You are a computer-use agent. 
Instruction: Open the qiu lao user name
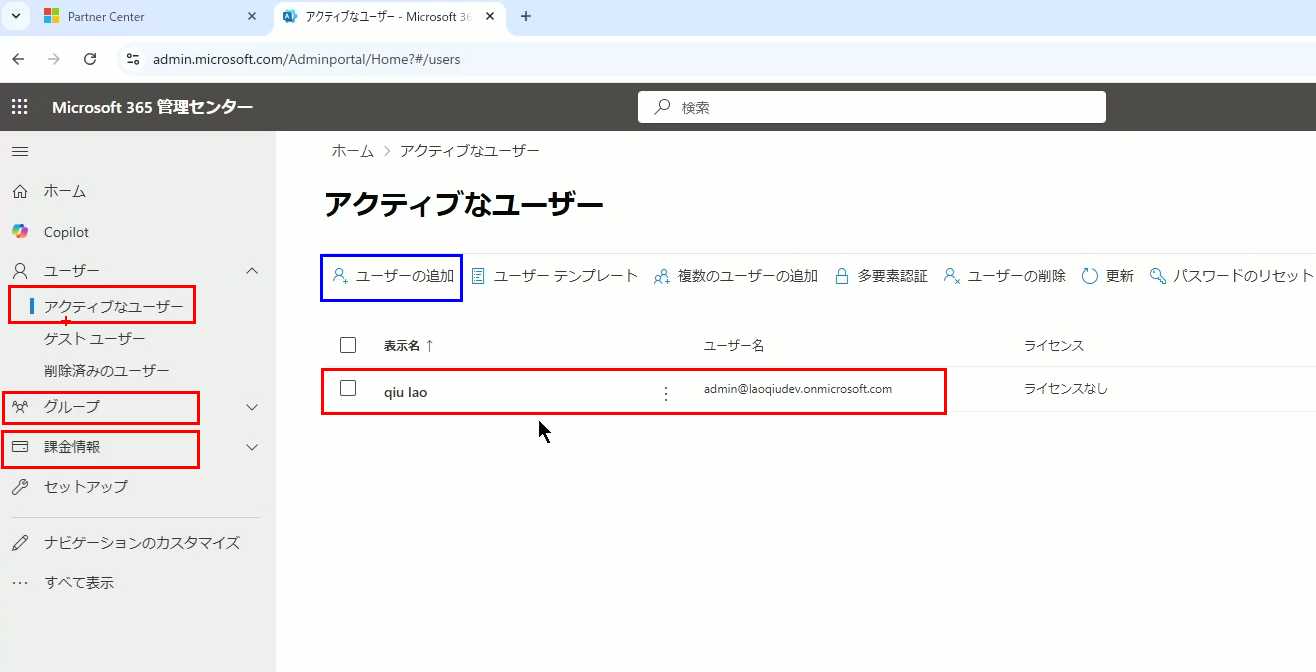[x=405, y=392]
